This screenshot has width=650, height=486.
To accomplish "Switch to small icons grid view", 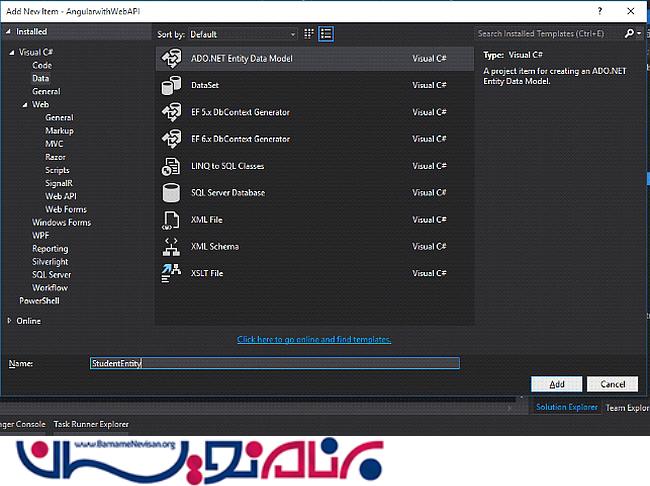I will (309, 34).
